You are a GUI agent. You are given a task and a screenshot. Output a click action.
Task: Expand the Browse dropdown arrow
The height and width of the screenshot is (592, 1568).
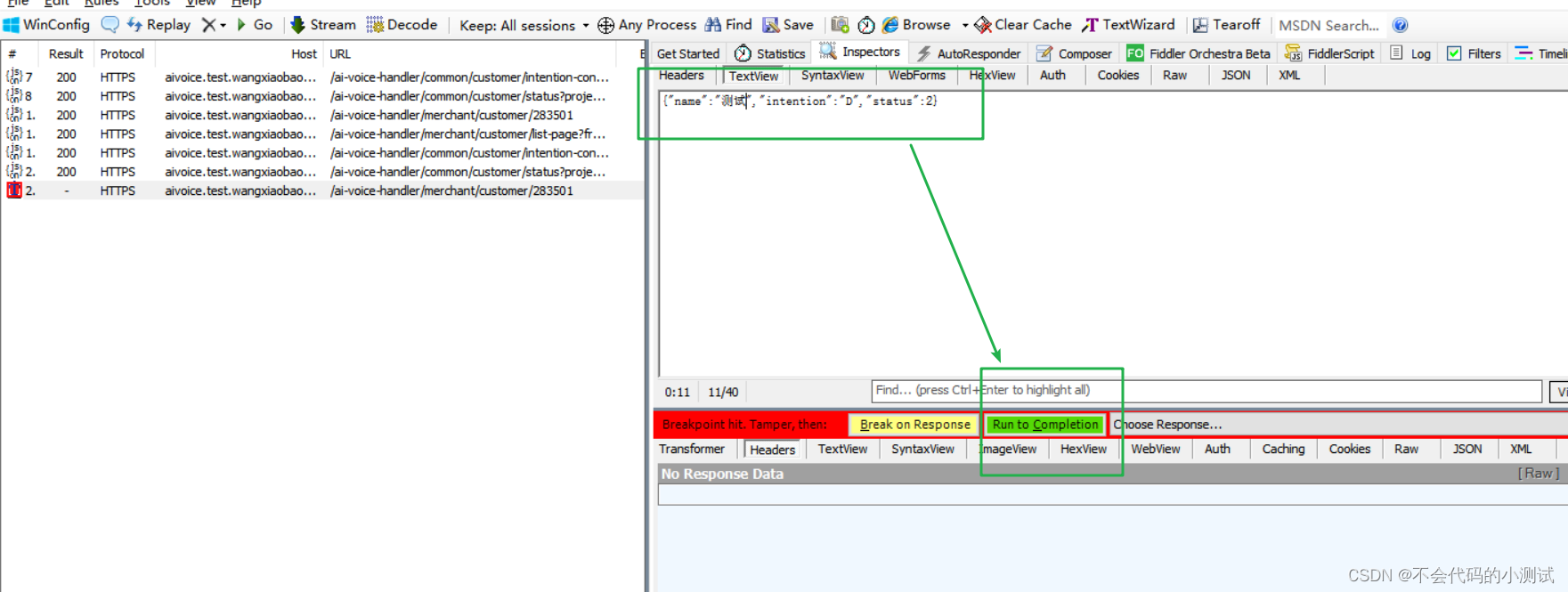[965, 25]
